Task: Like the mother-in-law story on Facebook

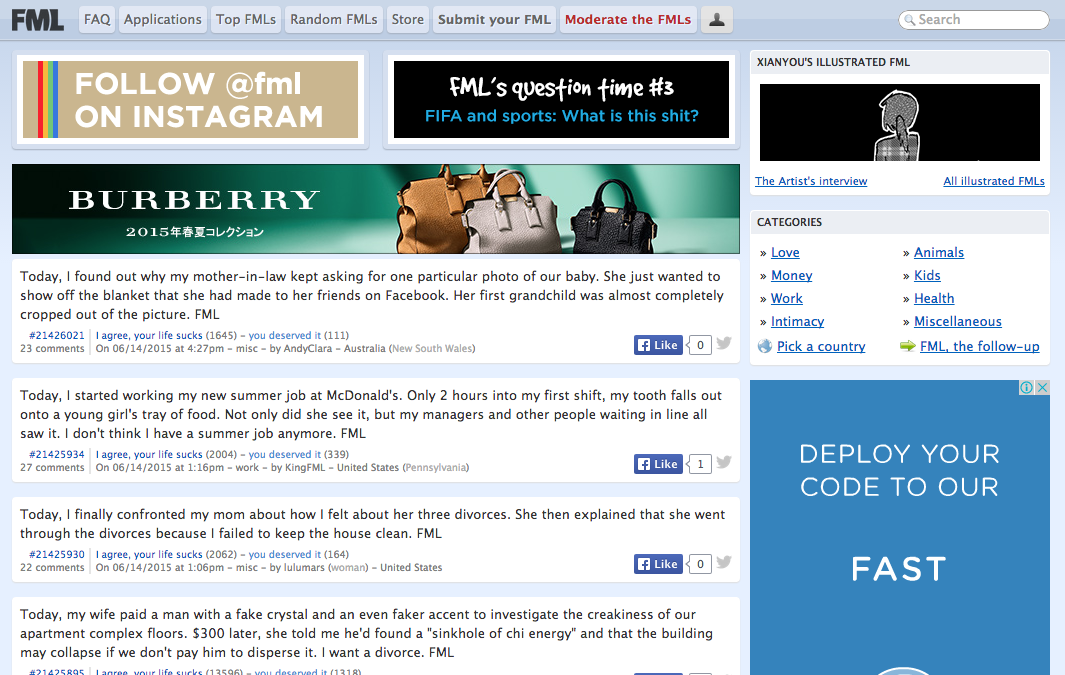Action: click(x=658, y=345)
